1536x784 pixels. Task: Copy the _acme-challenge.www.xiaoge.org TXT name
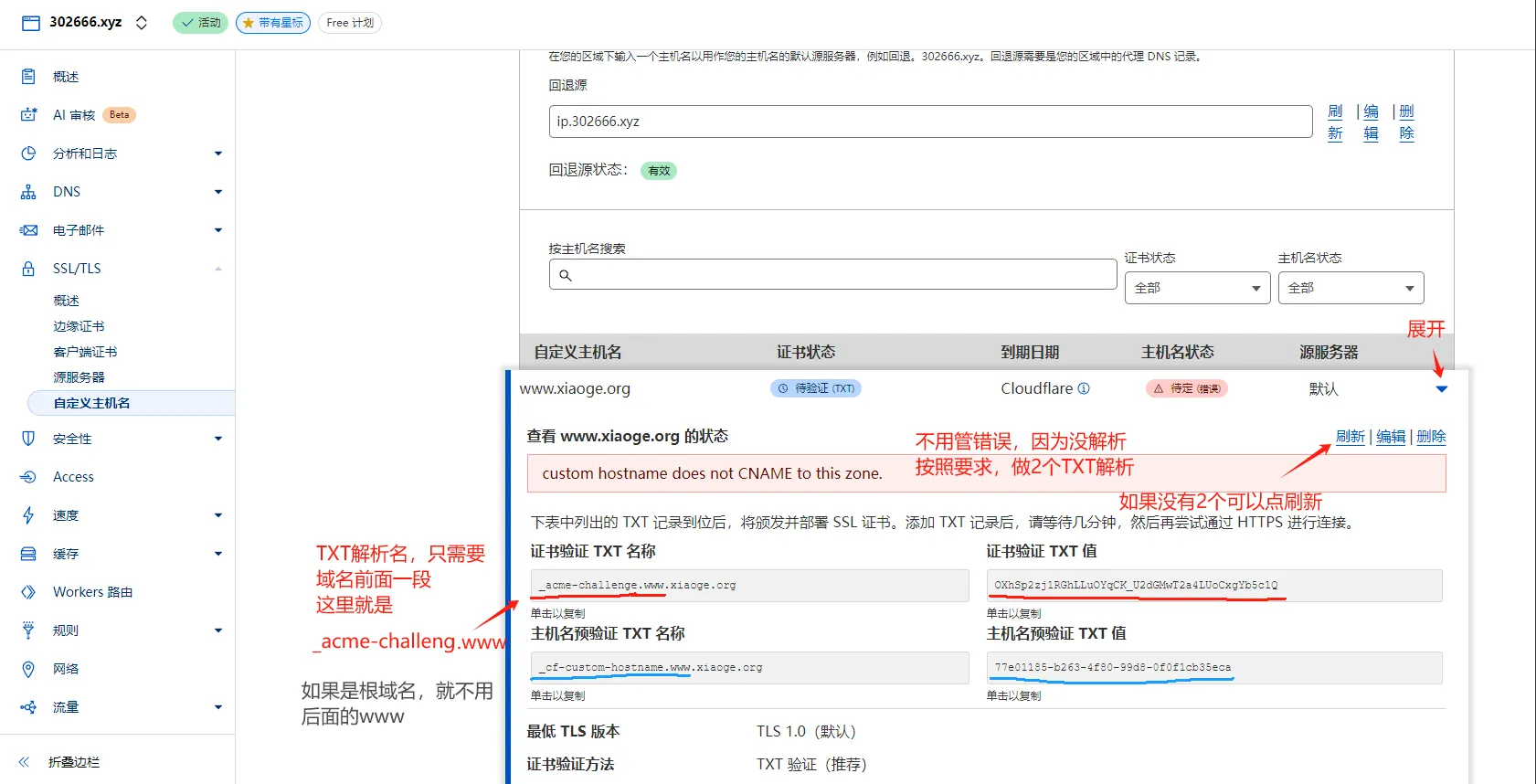point(749,586)
